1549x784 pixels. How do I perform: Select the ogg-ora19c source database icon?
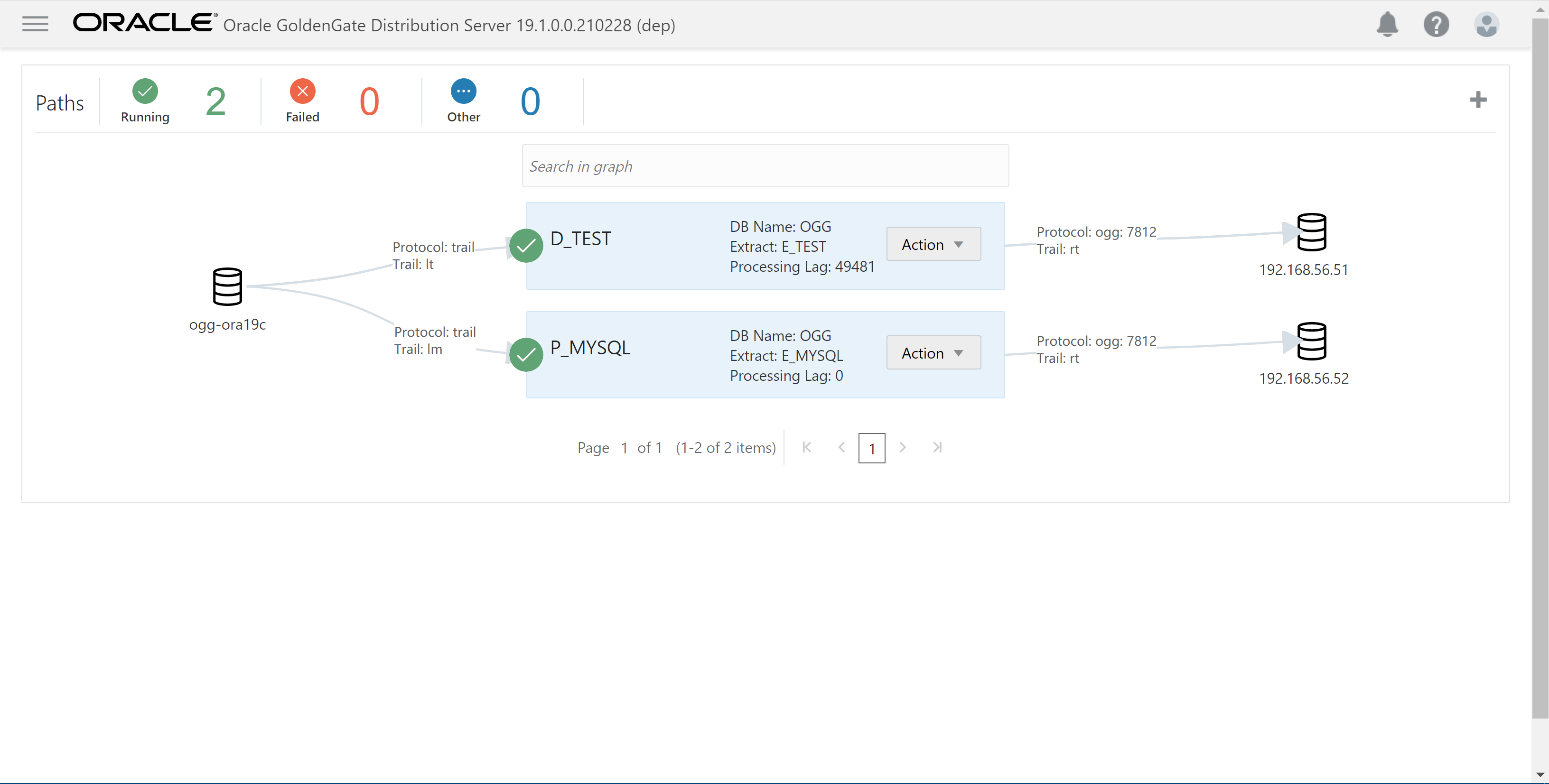[x=227, y=286]
